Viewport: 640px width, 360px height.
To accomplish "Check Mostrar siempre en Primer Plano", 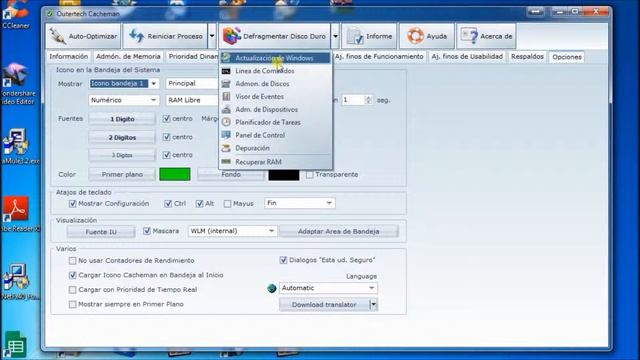I will point(73,304).
